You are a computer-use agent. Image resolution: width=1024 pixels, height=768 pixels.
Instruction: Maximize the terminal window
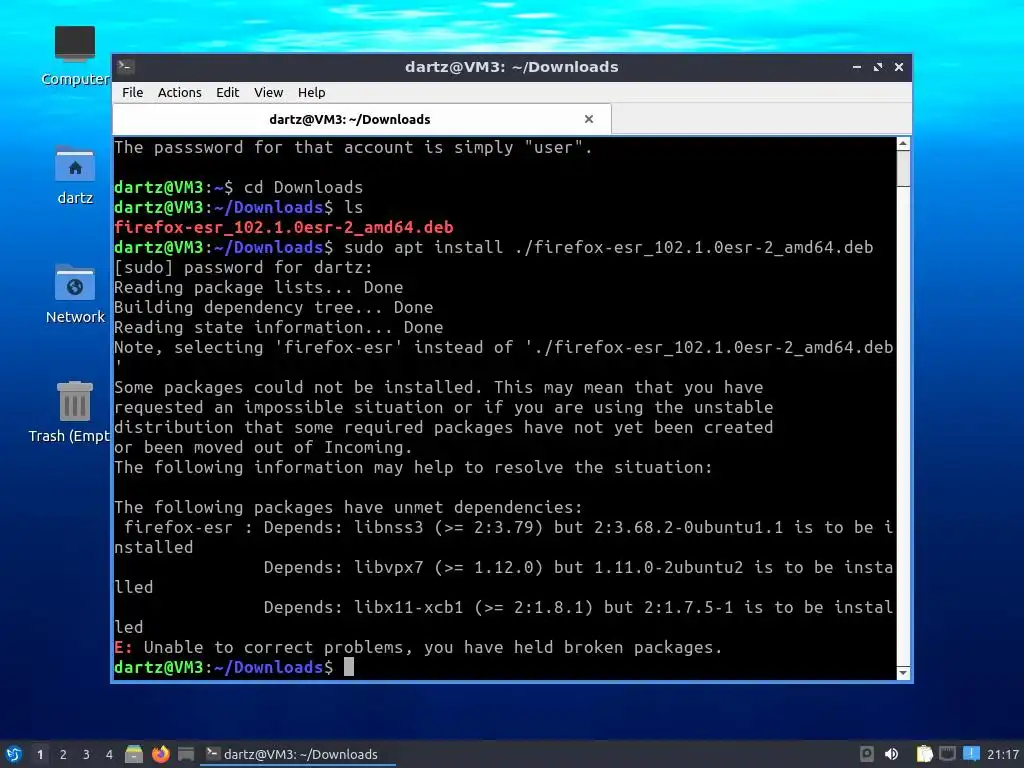(x=878, y=67)
